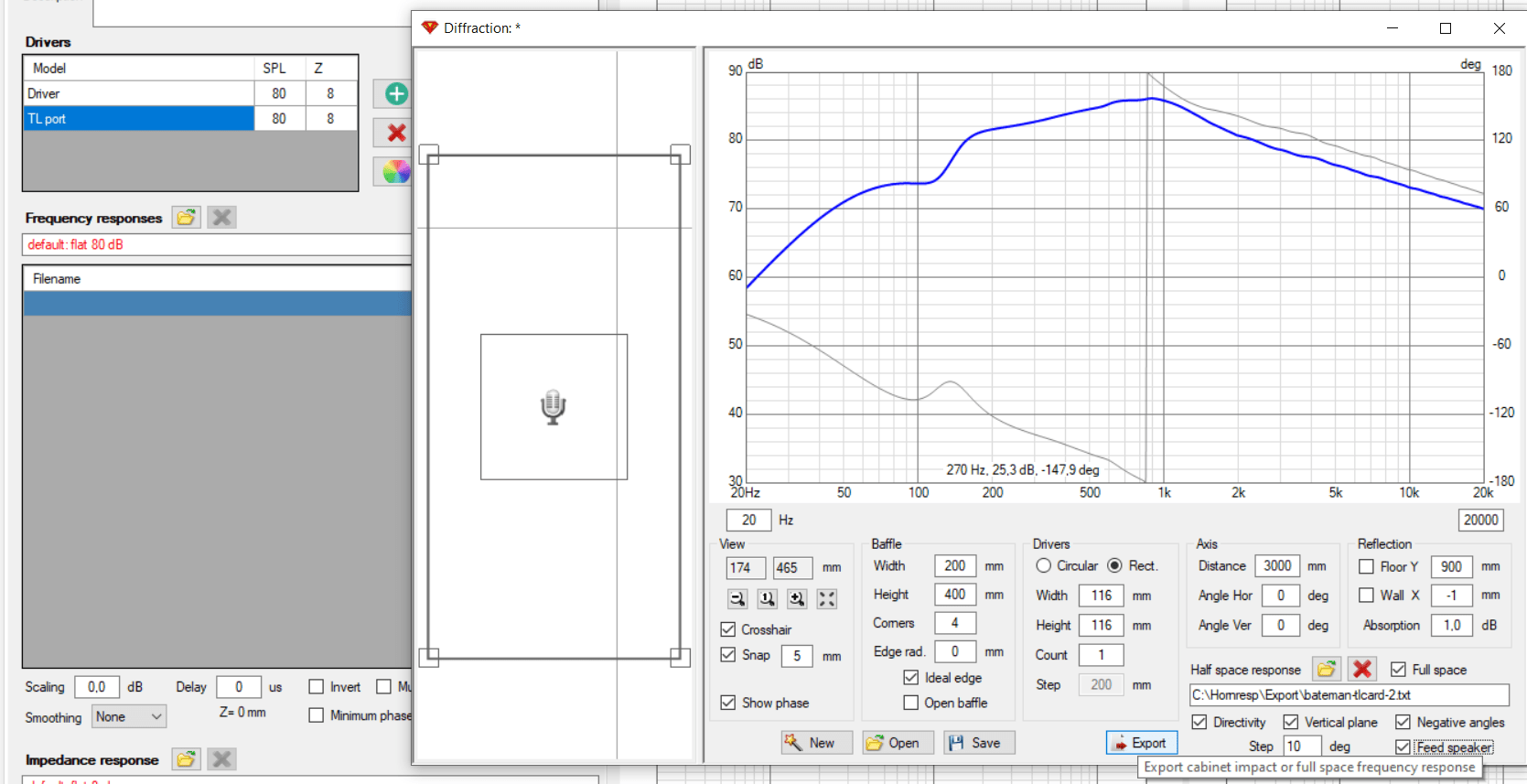1527x784 pixels.
Task: Click the Corners input field
Action: [x=955, y=622]
